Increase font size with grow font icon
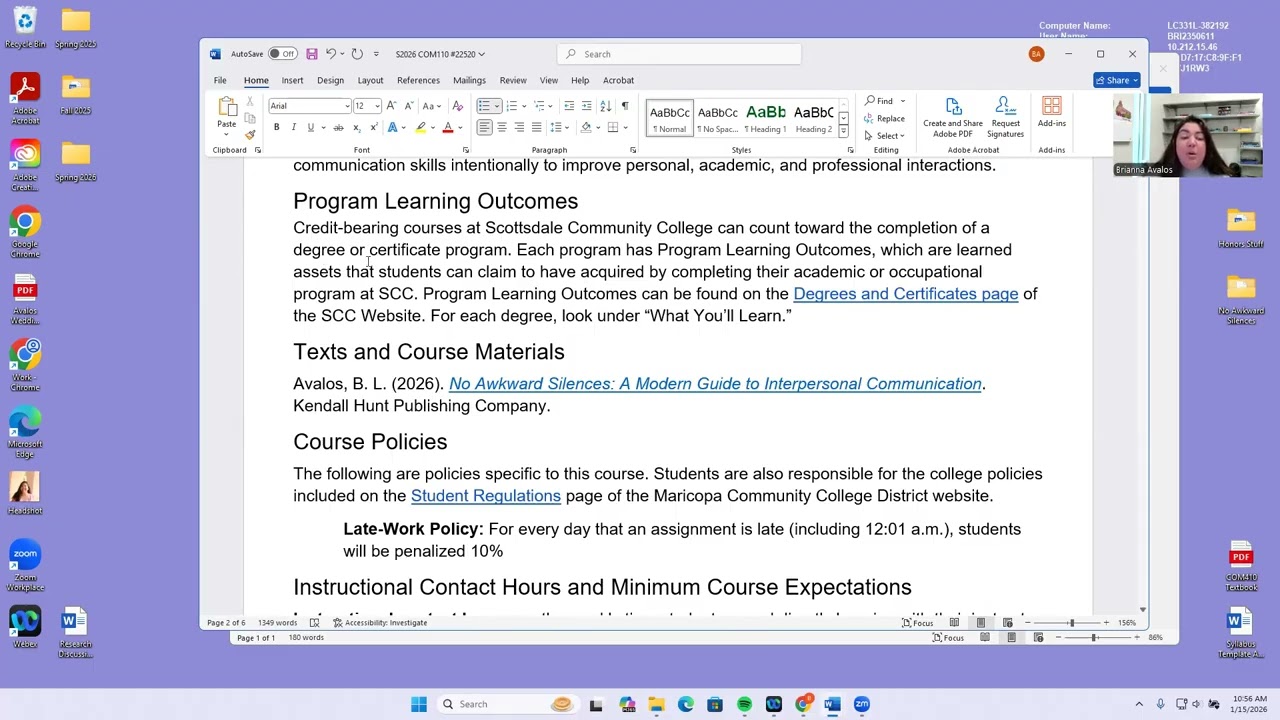 click(391, 106)
